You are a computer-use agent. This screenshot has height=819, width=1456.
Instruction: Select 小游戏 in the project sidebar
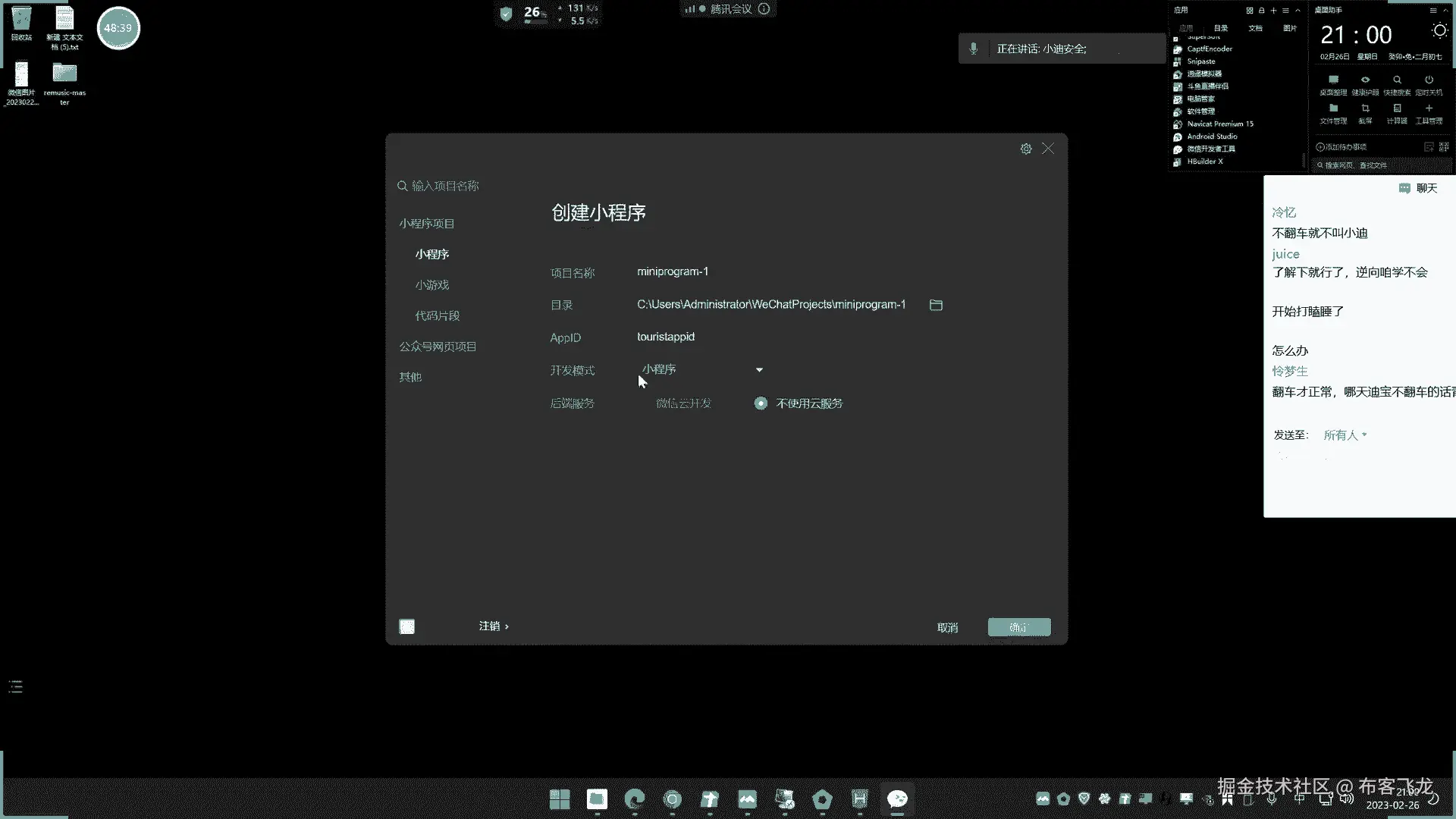pos(431,285)
